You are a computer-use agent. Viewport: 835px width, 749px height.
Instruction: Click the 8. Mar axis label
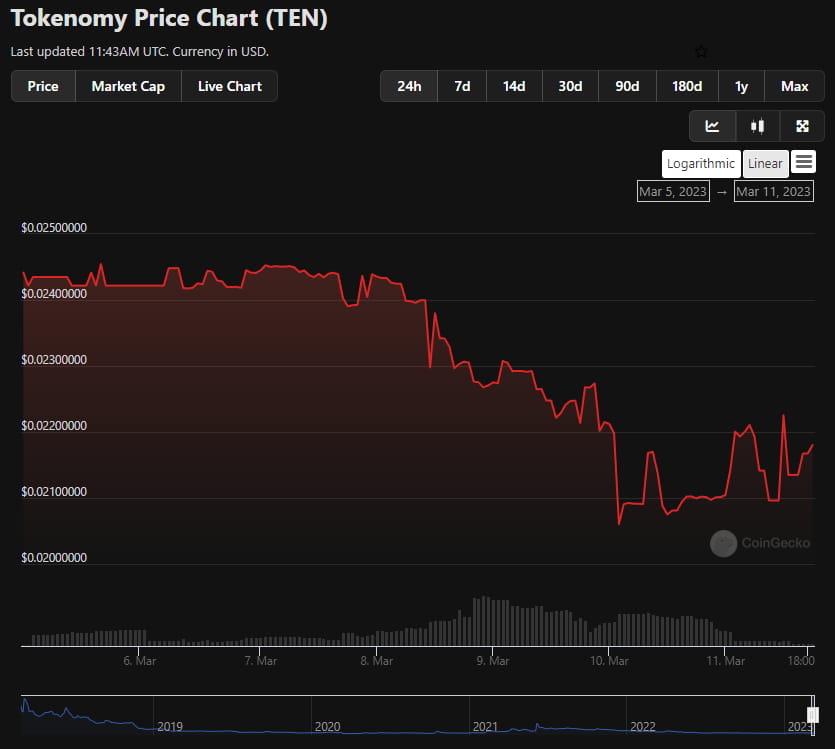376,661
